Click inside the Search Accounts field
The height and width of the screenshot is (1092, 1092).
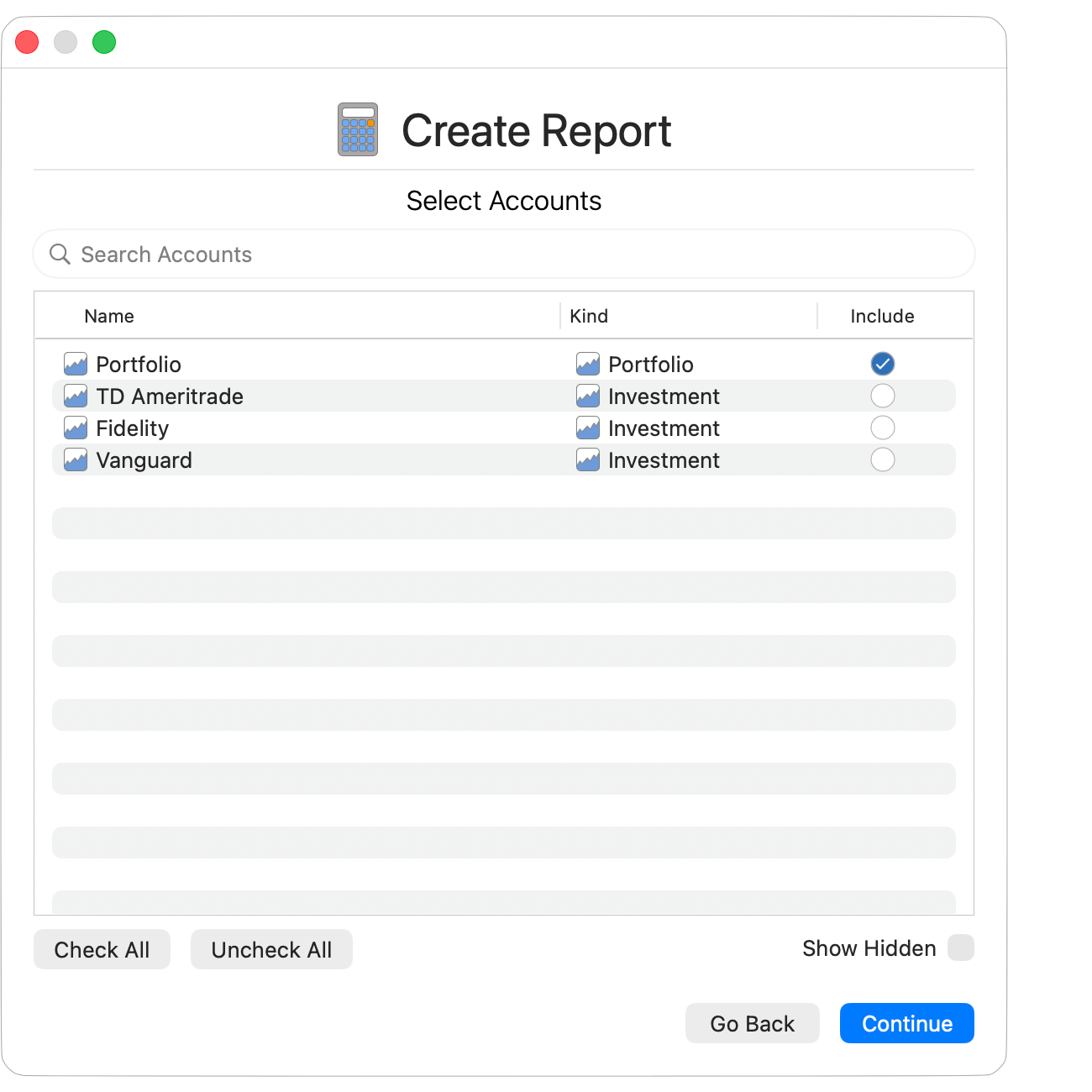(336, 254)
